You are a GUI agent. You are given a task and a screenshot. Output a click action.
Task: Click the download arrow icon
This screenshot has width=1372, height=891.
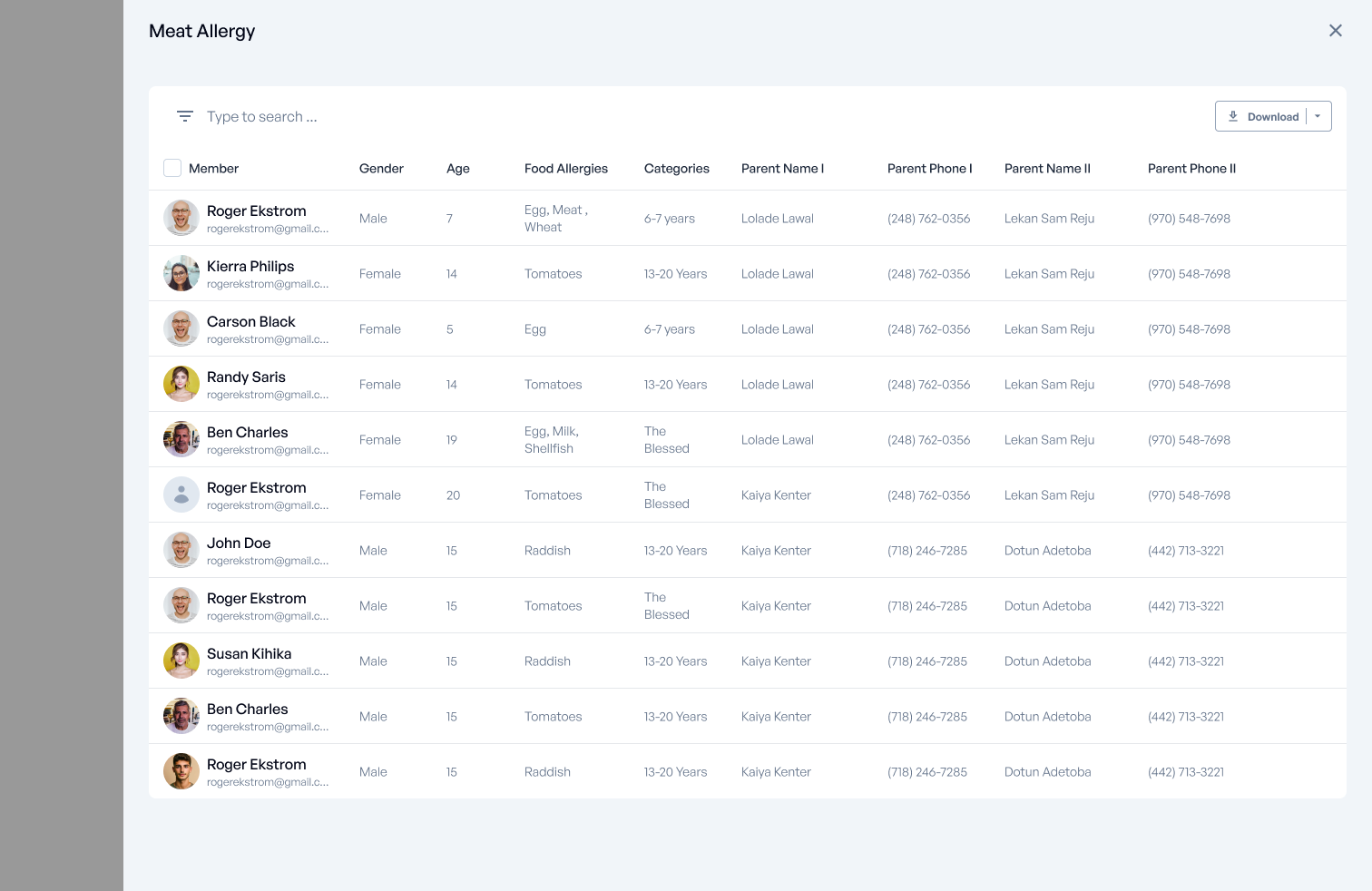1233,116
